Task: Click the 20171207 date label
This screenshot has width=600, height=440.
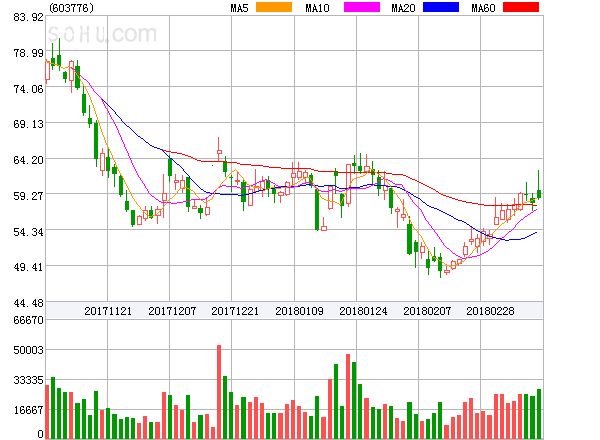Action: (x=172, y=311)
